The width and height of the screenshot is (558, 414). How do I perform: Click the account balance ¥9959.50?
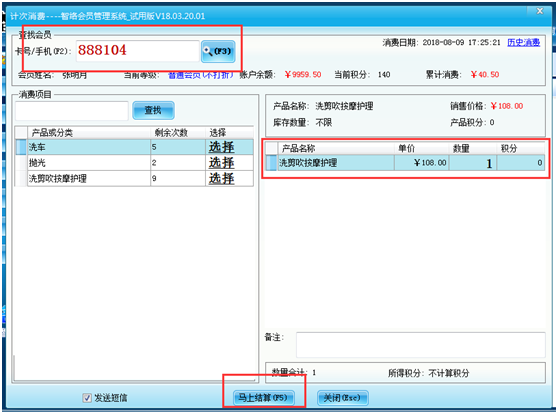(303, 75)
